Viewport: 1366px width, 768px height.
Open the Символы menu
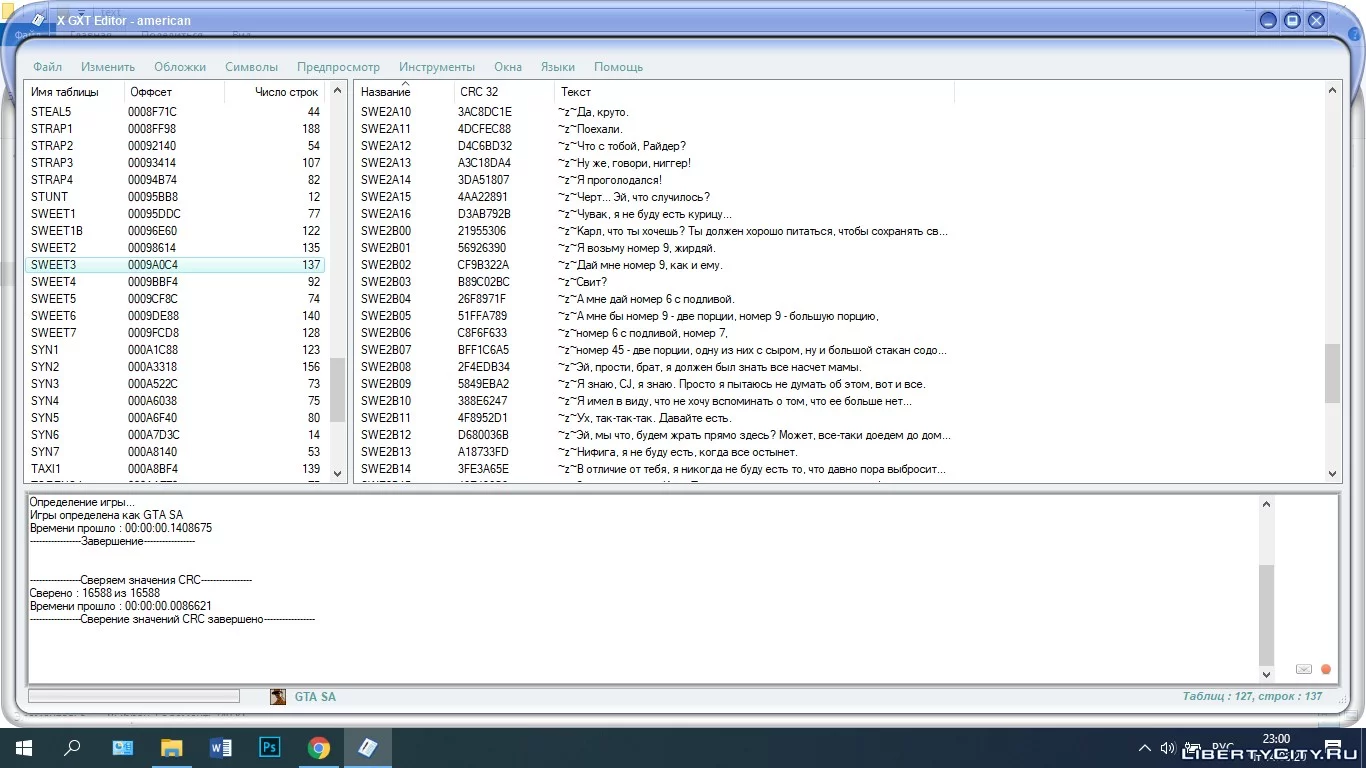[252, 67]
